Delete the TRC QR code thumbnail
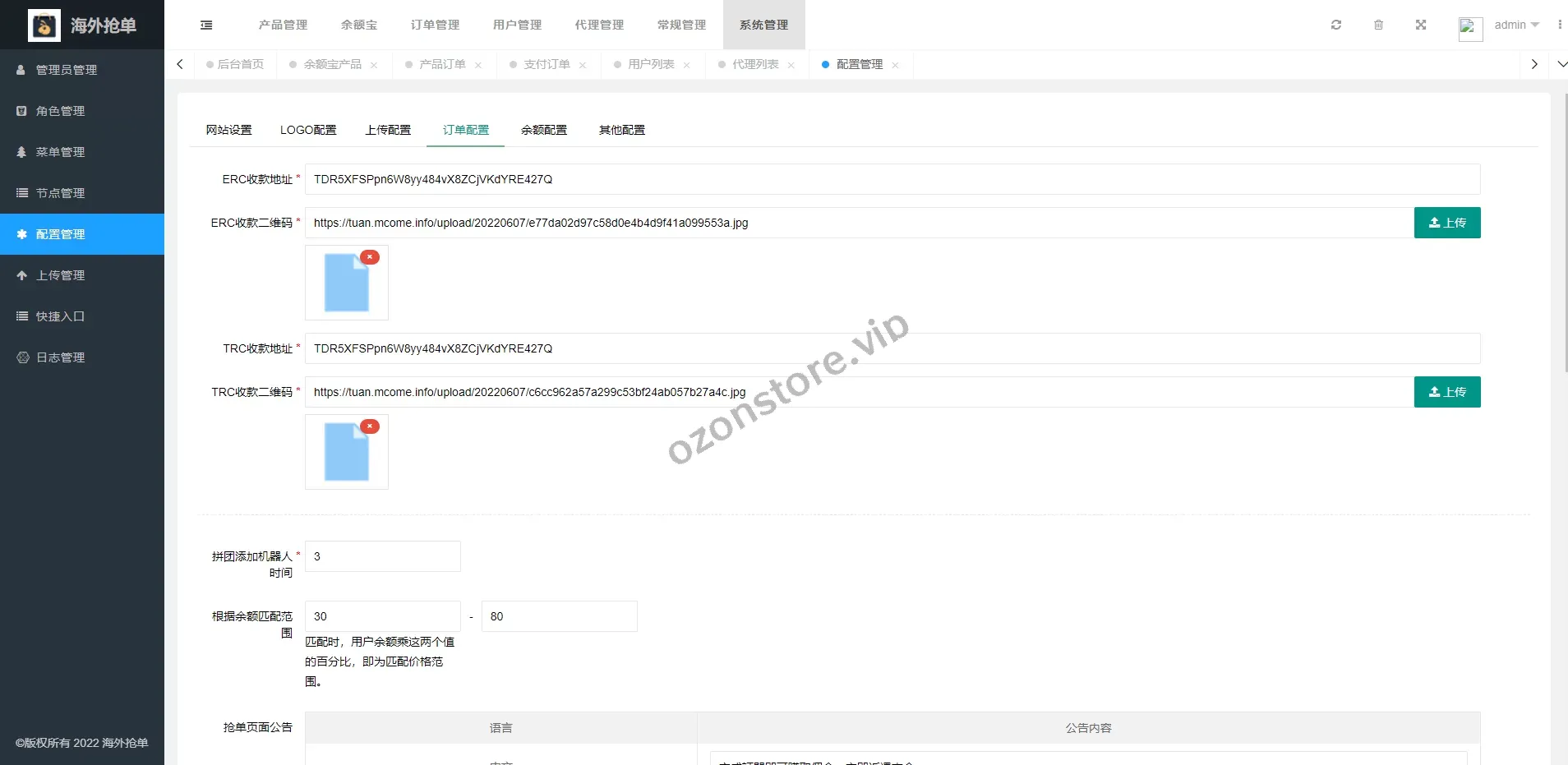This screenshot has width=1568, height=765. (370, 426)
